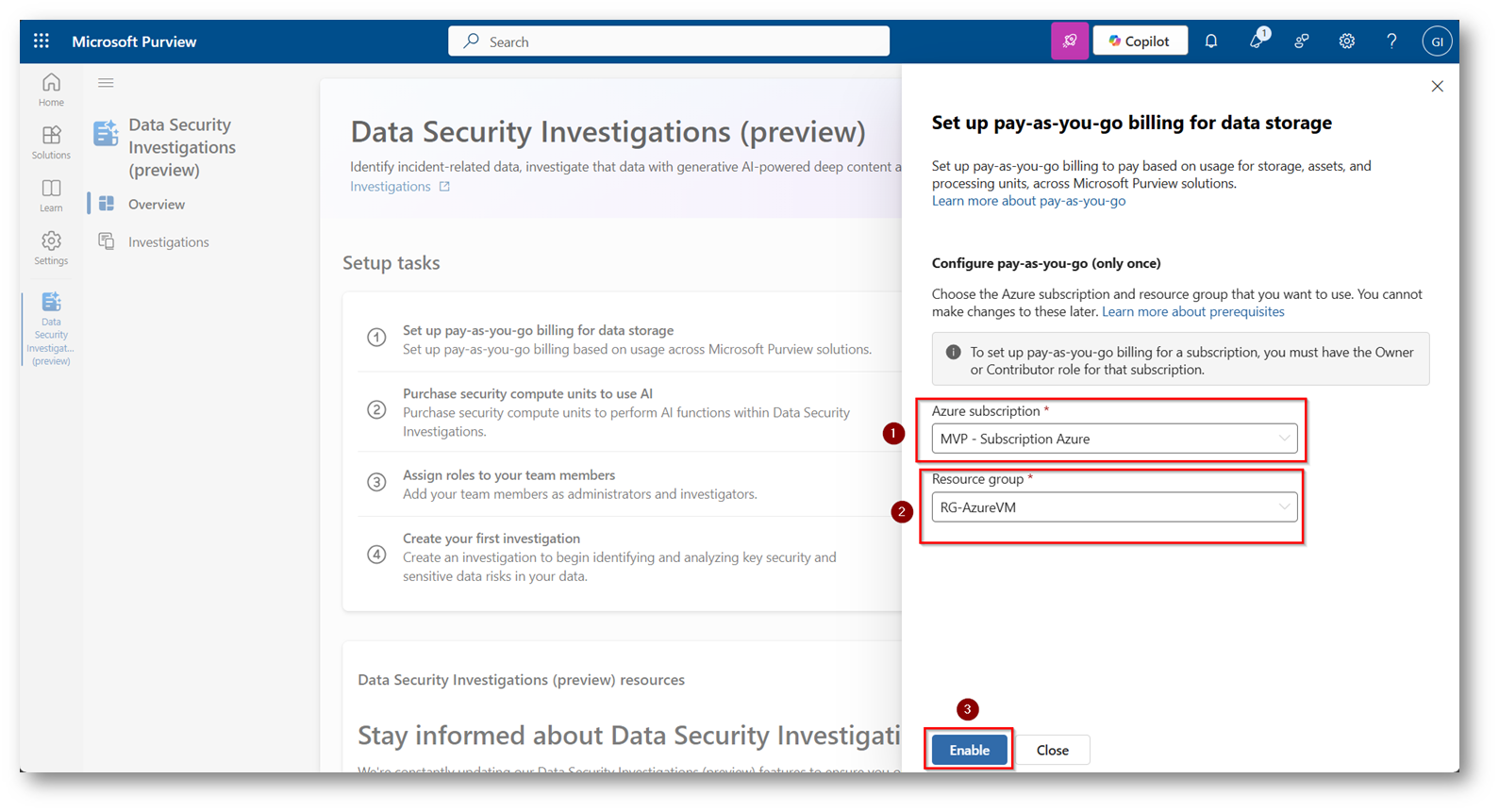Click the Setup tasks heading
The image size is (1499, 812).
point(391,263)
